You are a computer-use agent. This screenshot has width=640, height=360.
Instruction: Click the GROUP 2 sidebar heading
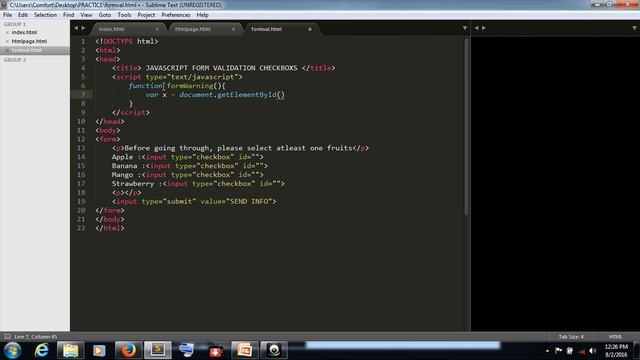[x=15, y=60]
